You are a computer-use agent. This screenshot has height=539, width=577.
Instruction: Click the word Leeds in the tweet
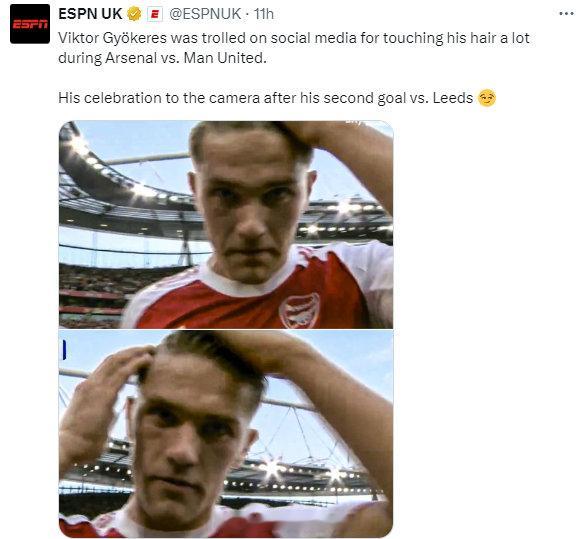(x=453, y=98)
